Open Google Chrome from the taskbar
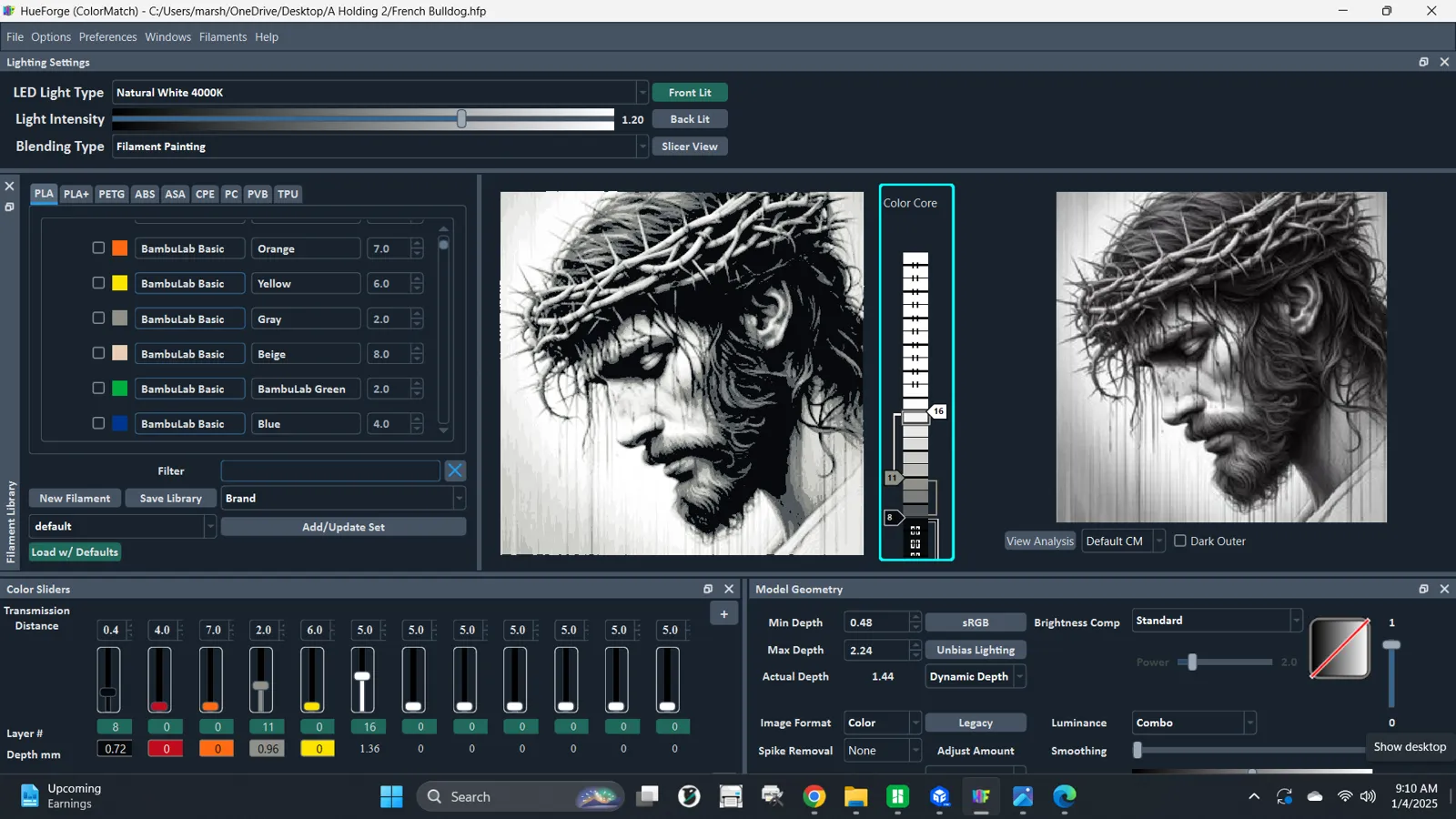 (814, 796)
